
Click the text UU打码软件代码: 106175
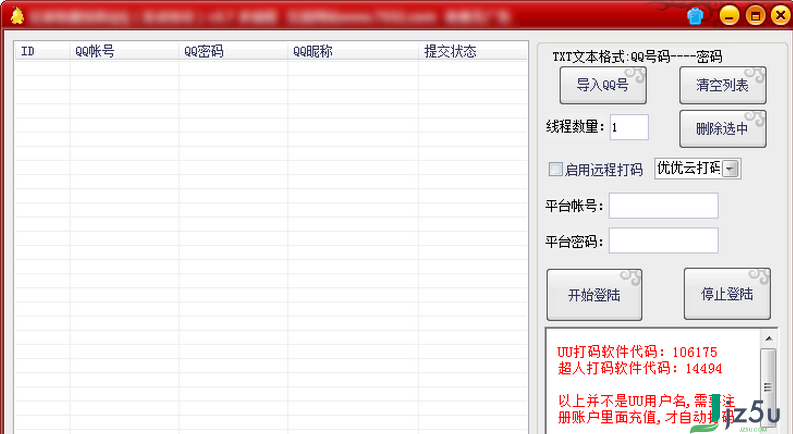click(637, 352)
